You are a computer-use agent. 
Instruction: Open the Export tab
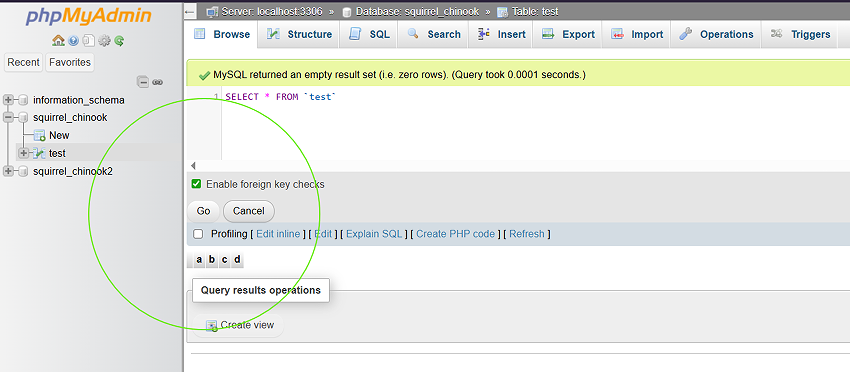(569, 34)
